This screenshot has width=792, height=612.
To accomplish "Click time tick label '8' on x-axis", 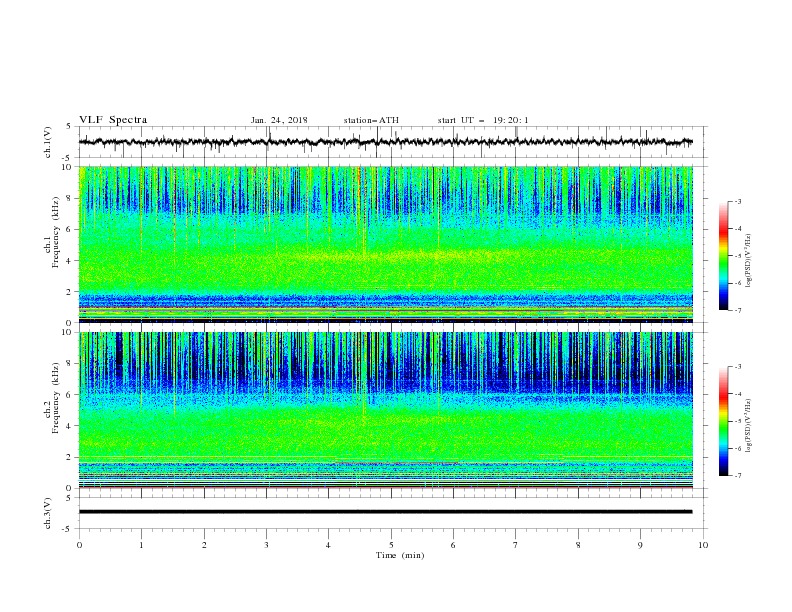I will click(x=578, y=545).
